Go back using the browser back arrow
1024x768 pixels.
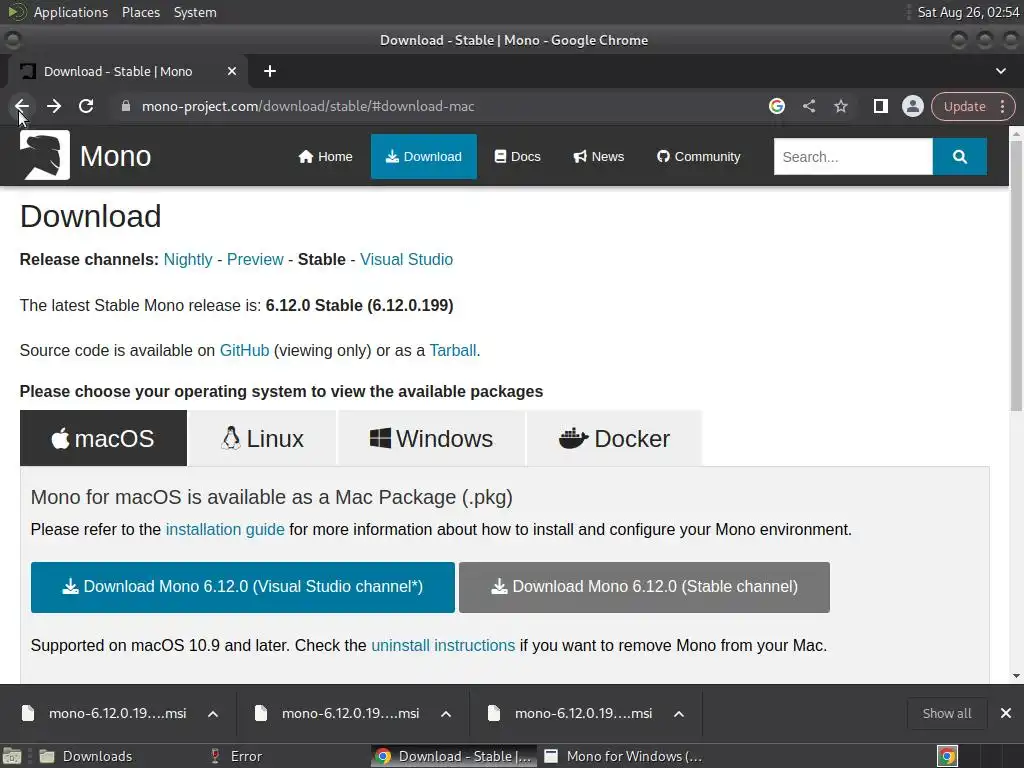[22, 106]
